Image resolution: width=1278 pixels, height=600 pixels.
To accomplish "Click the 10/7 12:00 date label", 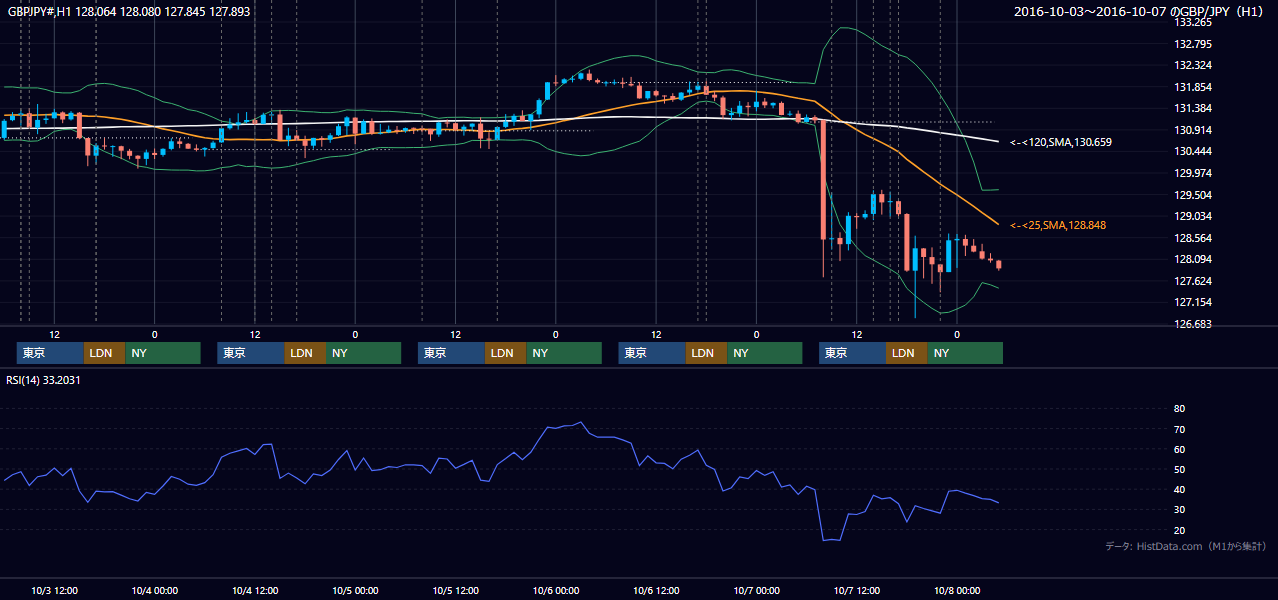I will [856, 591].
